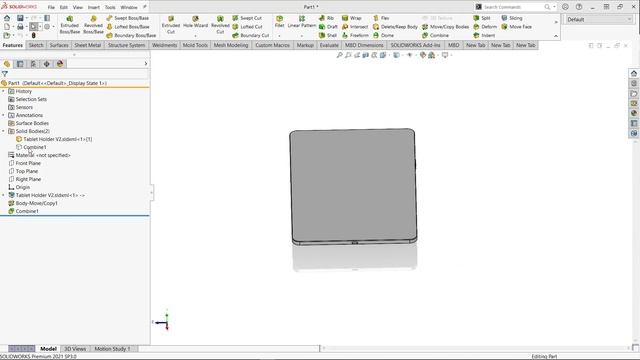
Task: Click the Swept Boss/Base tool
Action: click(127, 18)
